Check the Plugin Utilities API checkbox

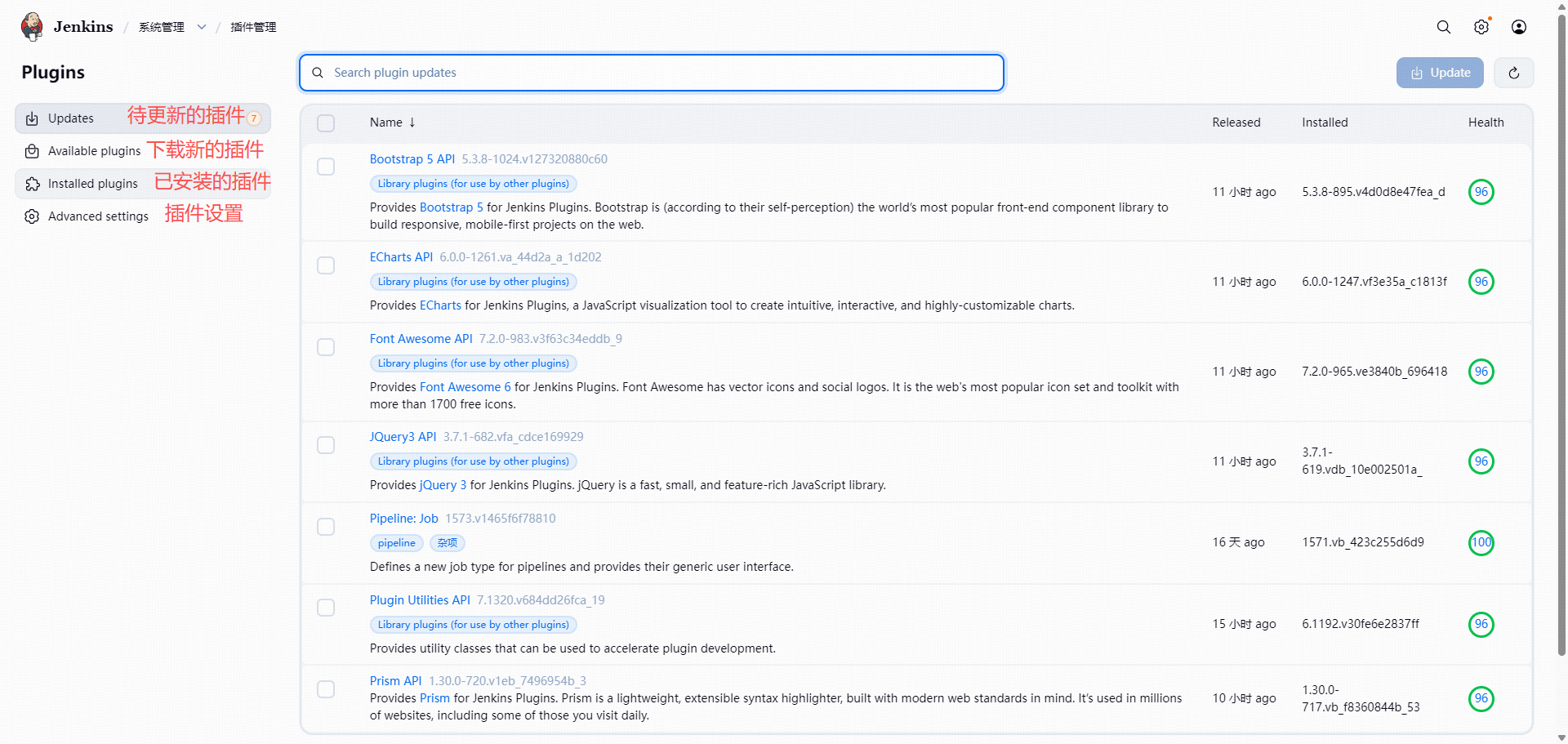326,608
